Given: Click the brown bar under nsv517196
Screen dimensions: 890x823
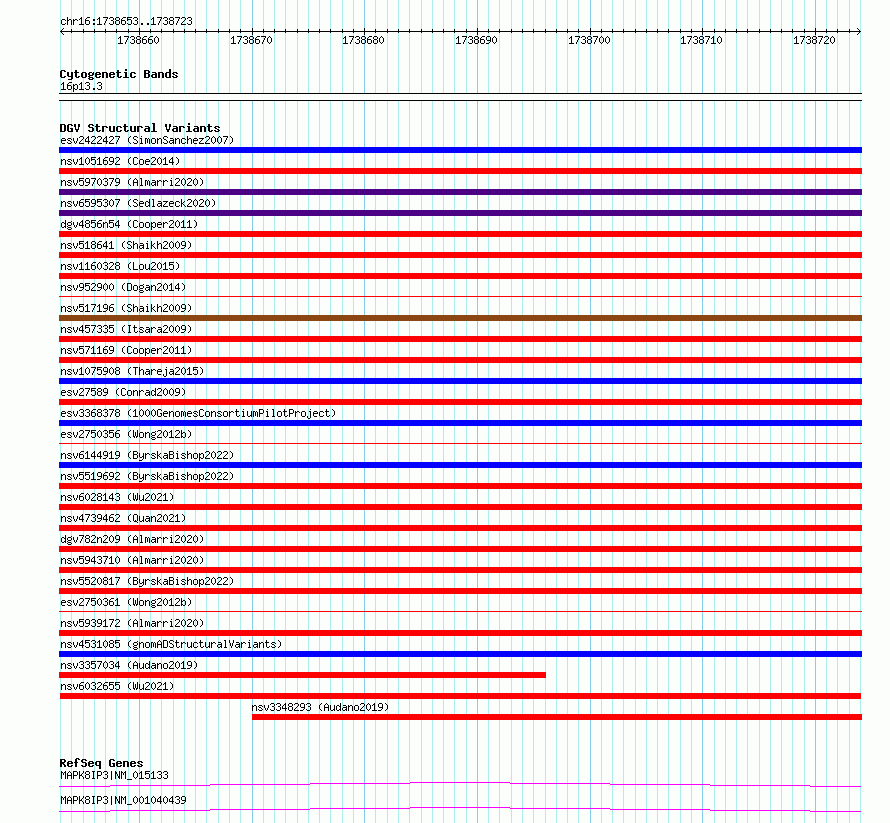Looking at the screenshot, I should click(x=460, y=318).
